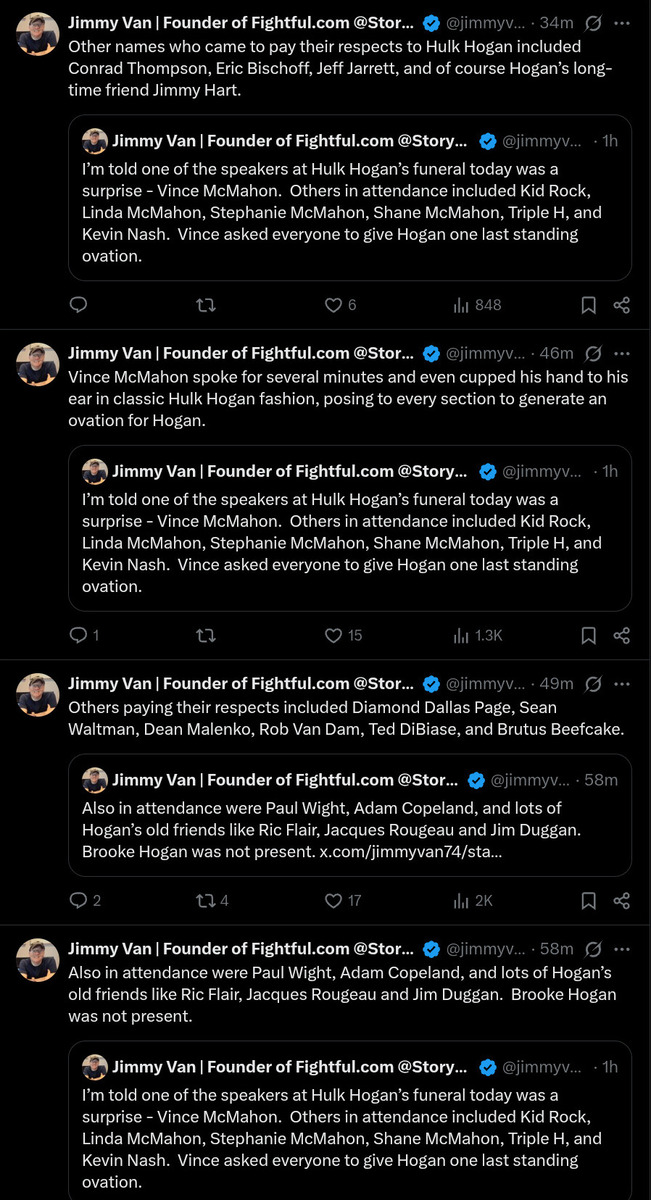
Task: Open Grok explain icon on 34m tweet
Action: 592,23
